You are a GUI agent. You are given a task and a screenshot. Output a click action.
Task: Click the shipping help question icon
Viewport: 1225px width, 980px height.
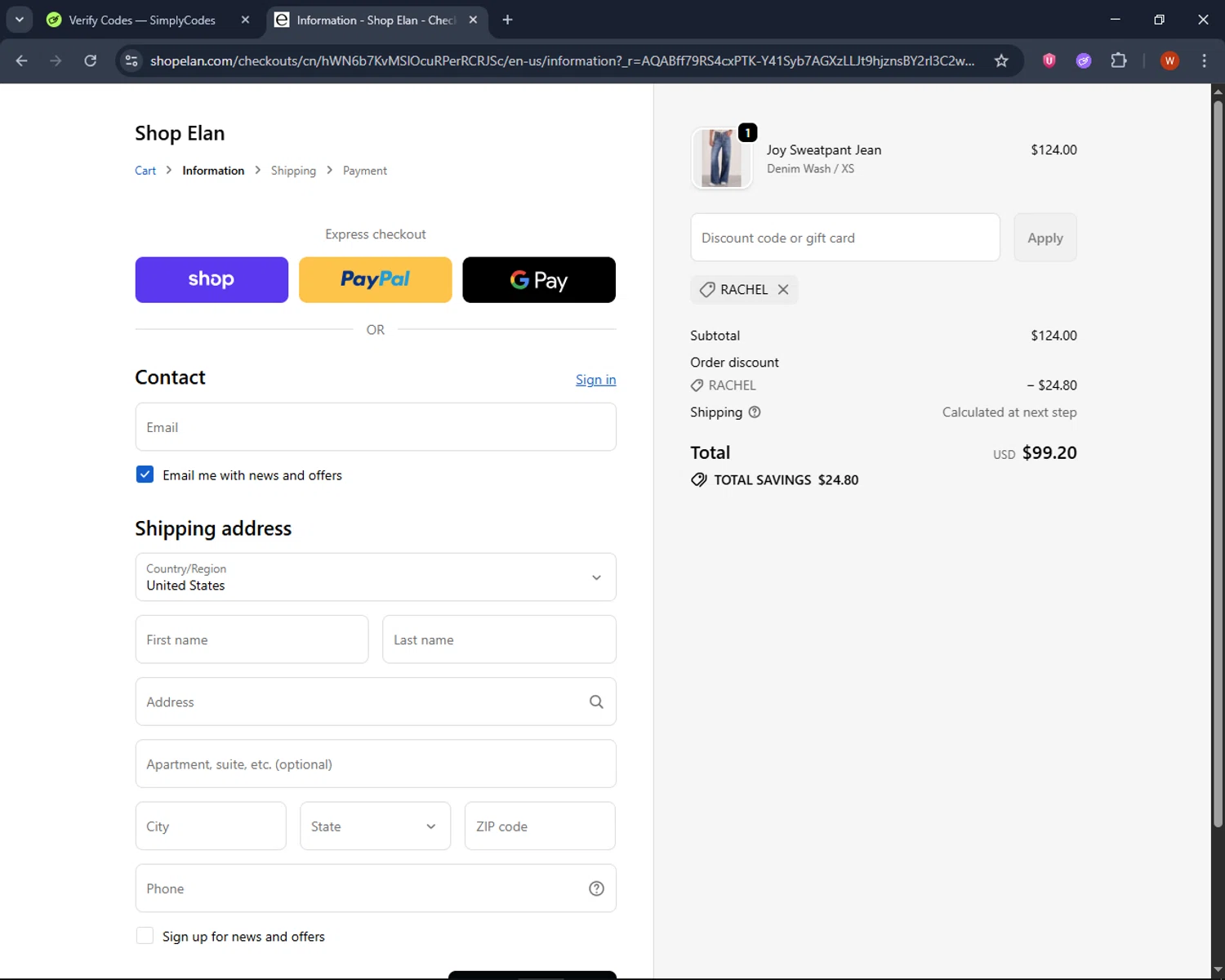pos(755,412)
